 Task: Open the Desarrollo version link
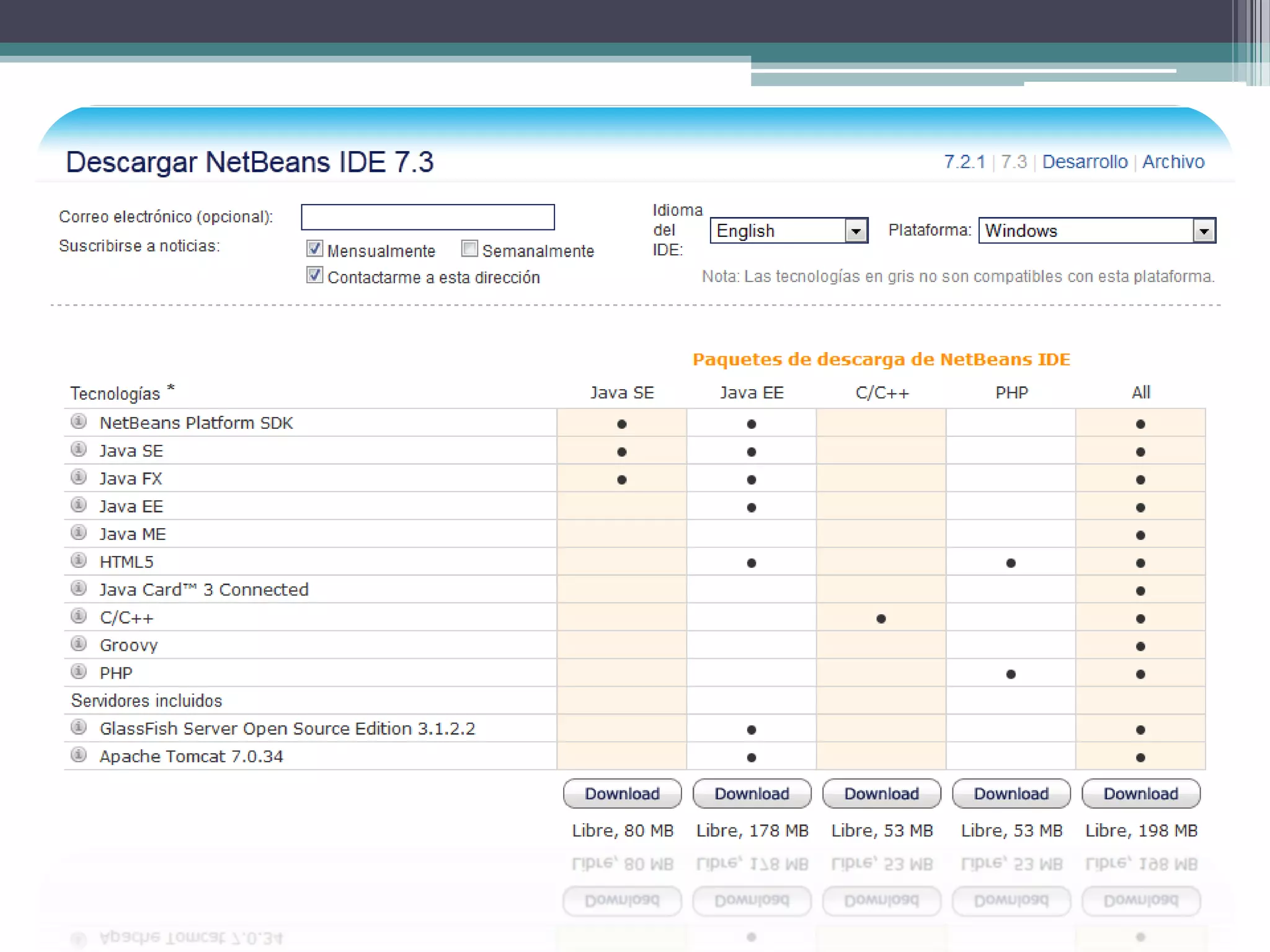click(x=1085, y=162)
